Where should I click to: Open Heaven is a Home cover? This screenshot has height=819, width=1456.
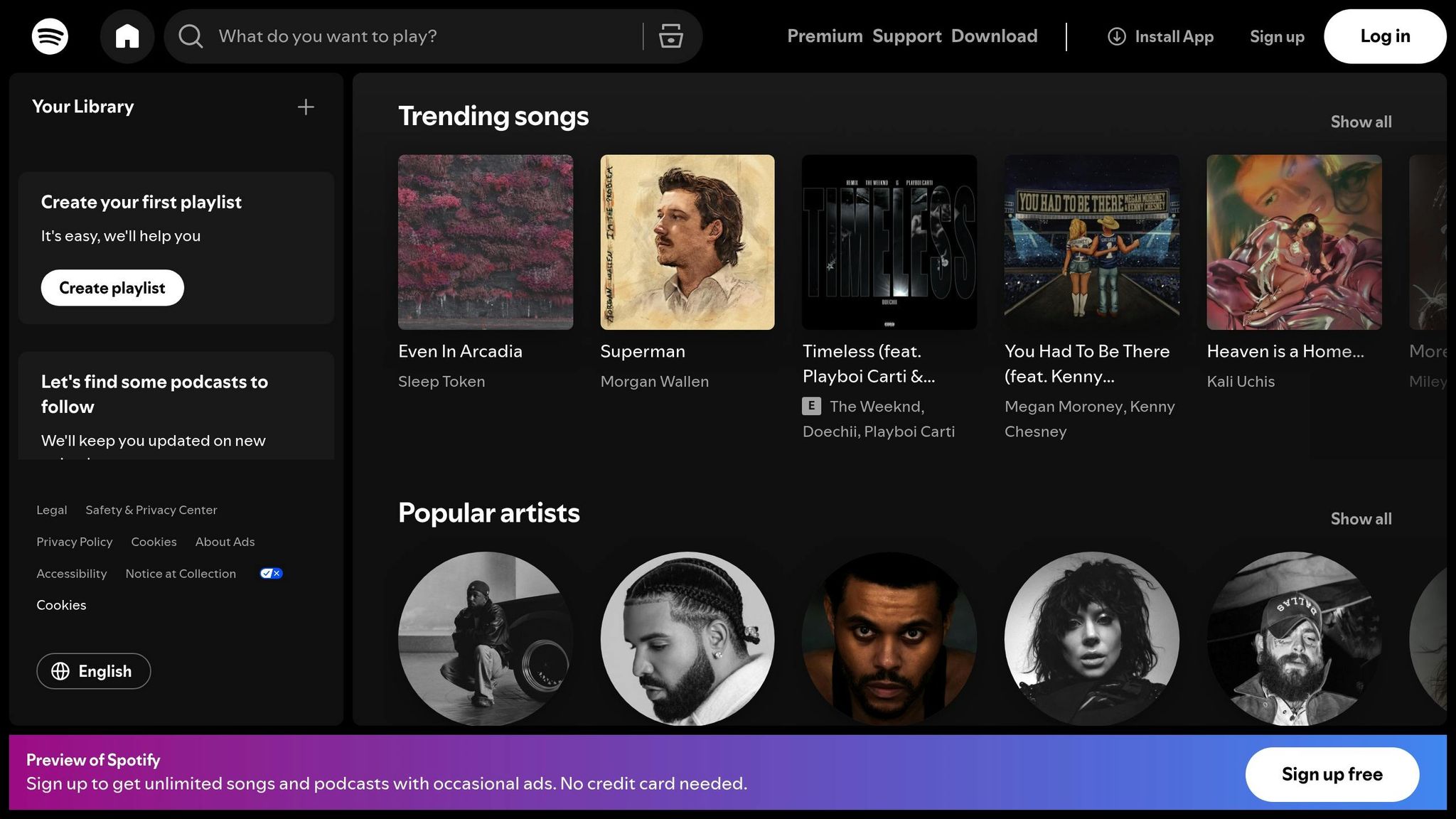coord(1294,242)
